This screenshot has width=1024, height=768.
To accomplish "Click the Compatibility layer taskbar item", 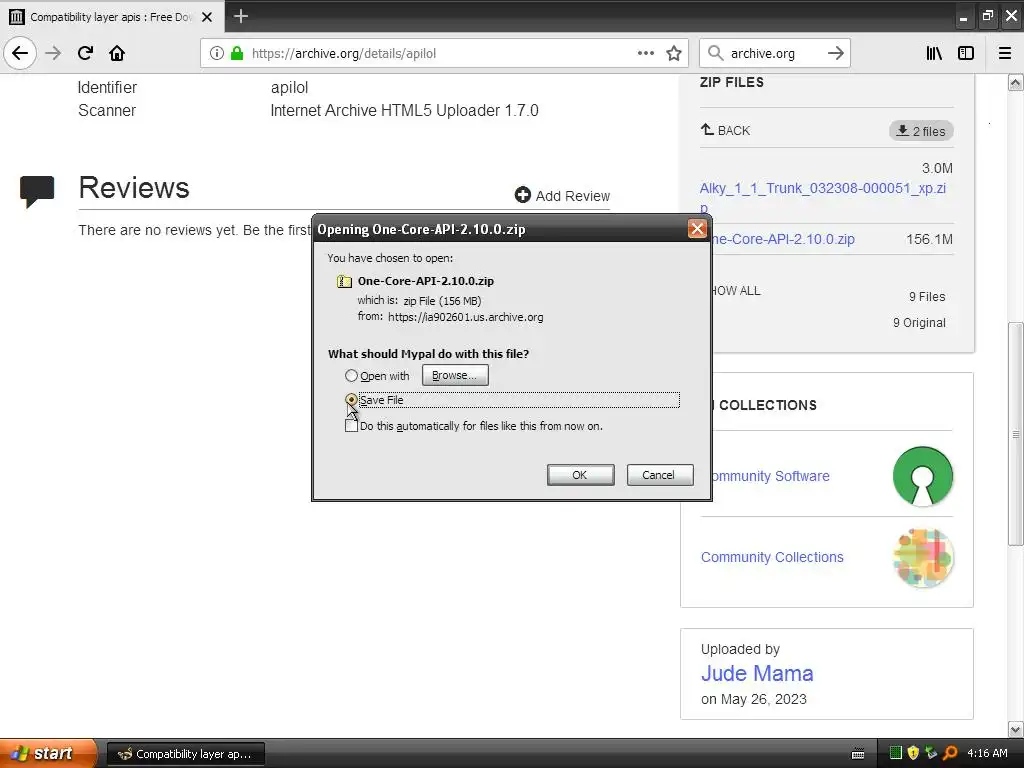I will (x=185, y=754).
